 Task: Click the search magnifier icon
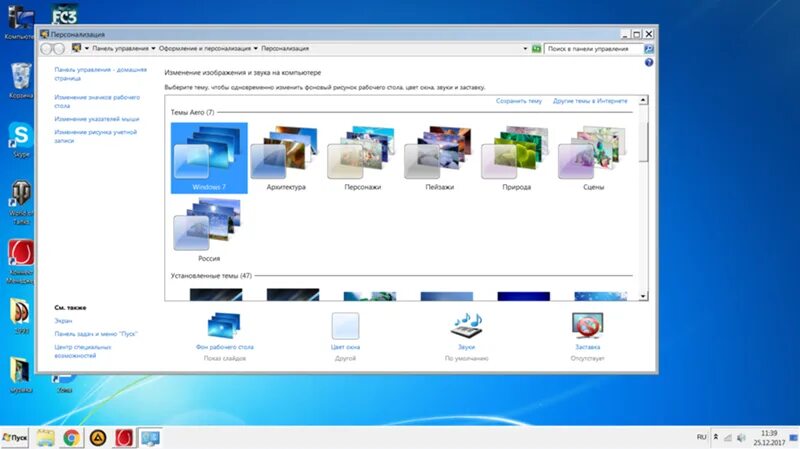click(x=648, y=49)
